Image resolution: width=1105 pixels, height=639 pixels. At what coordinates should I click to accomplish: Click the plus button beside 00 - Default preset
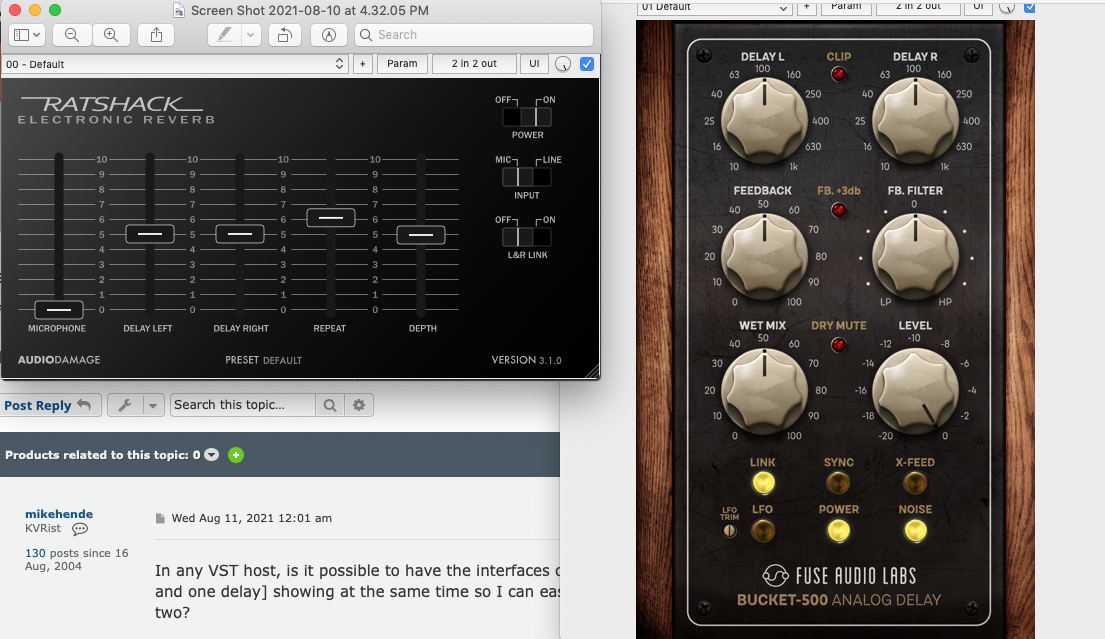tap(362, 63)
